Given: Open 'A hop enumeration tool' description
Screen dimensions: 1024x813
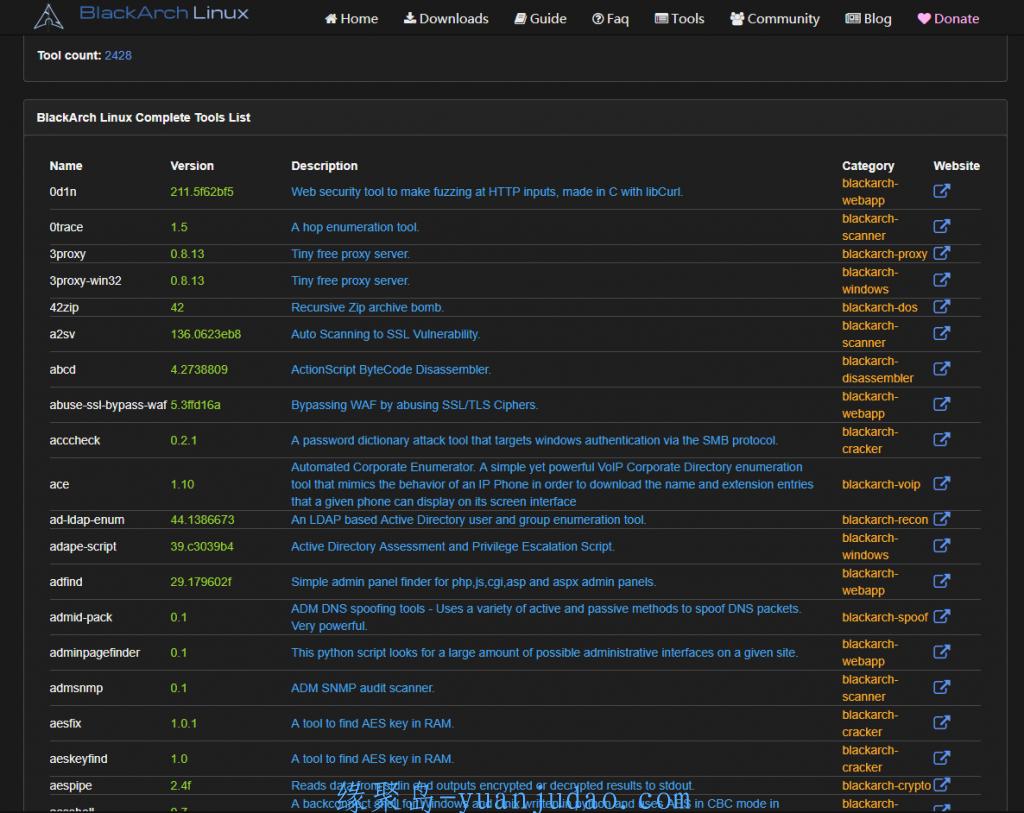Looking at the screenshot, I should pos(355,227).
